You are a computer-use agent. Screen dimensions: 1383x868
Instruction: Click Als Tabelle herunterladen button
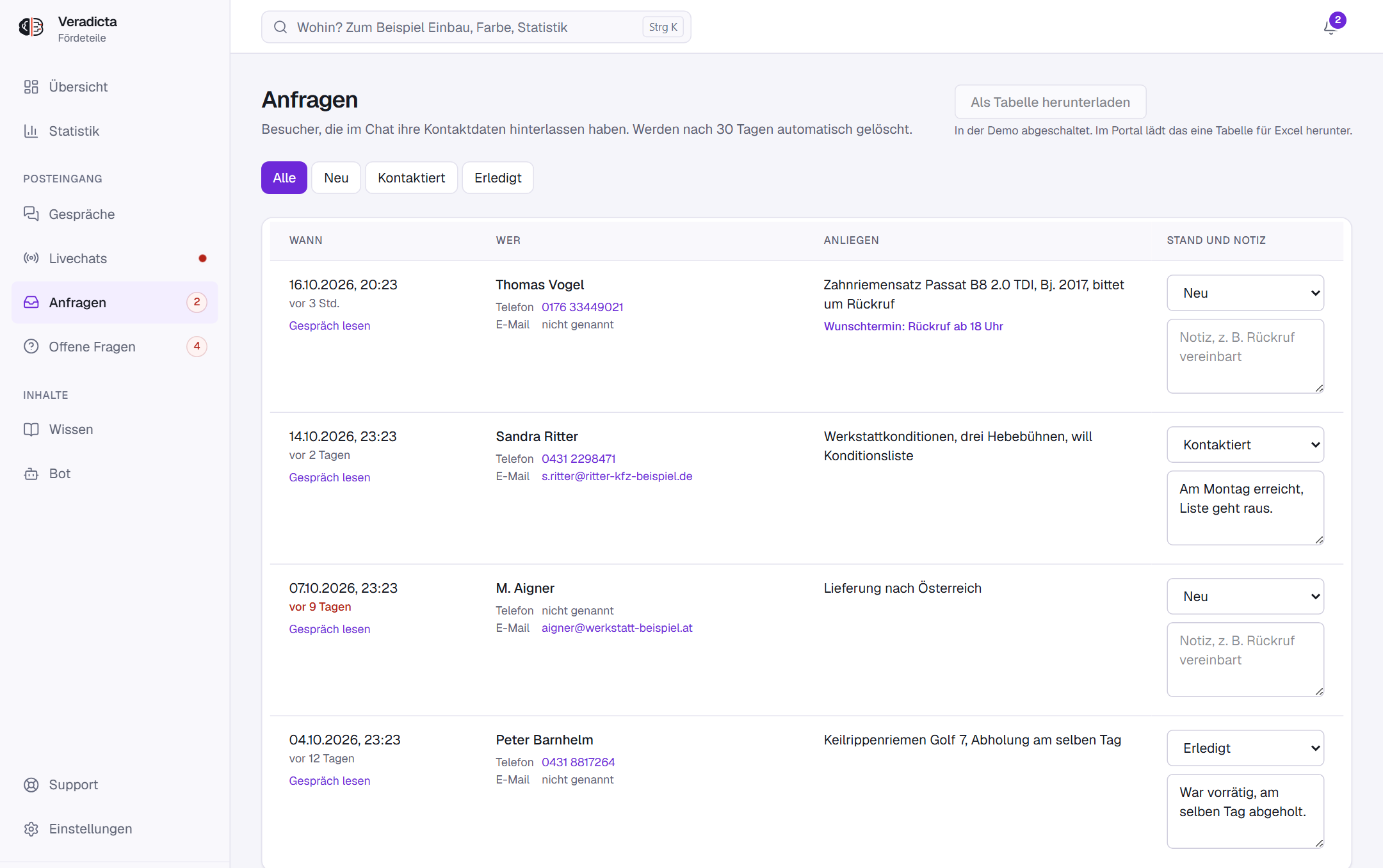pyautogui.click(x=1050, y=102)
